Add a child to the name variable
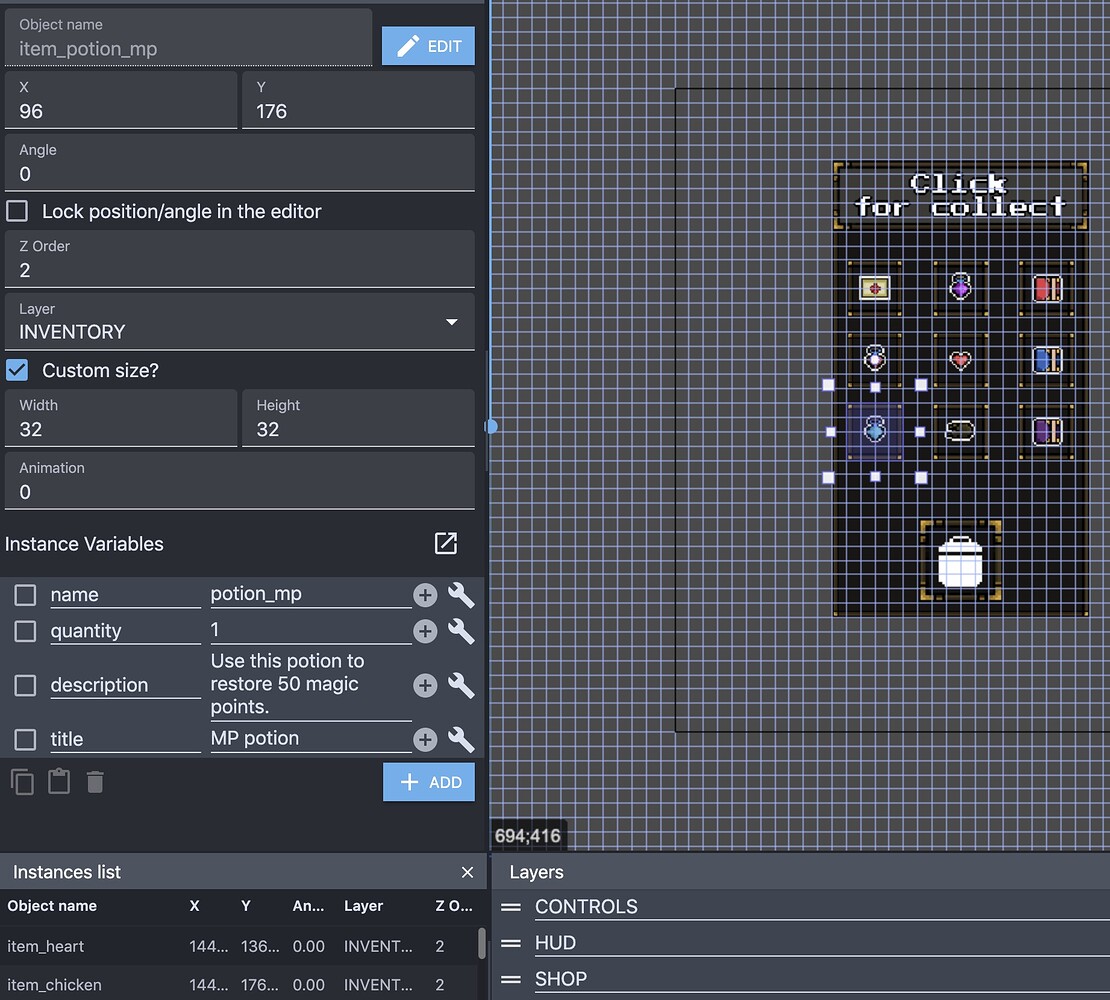Viewport: 1110px width, 1000px height. click(424, 594)
